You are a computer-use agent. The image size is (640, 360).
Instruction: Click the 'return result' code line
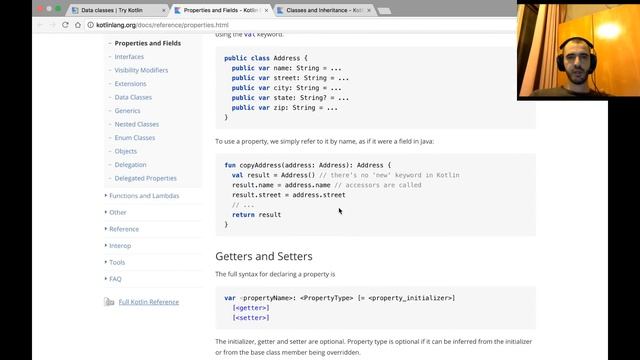(x=256, y=215)
